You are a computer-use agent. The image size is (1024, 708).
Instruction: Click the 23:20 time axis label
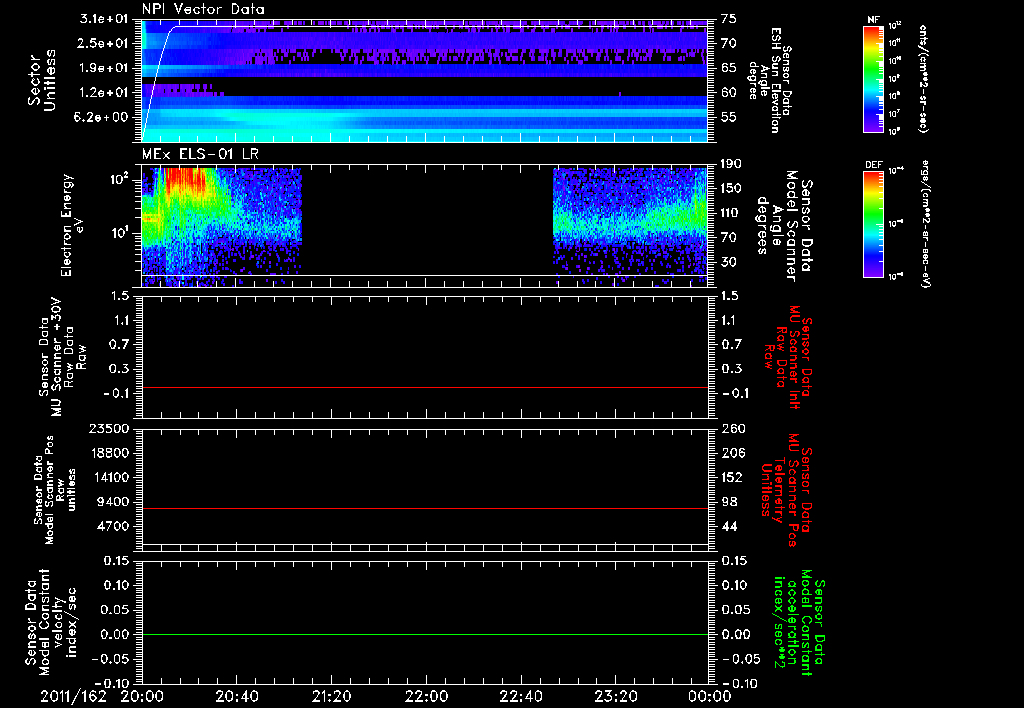[x=615, y=696]
